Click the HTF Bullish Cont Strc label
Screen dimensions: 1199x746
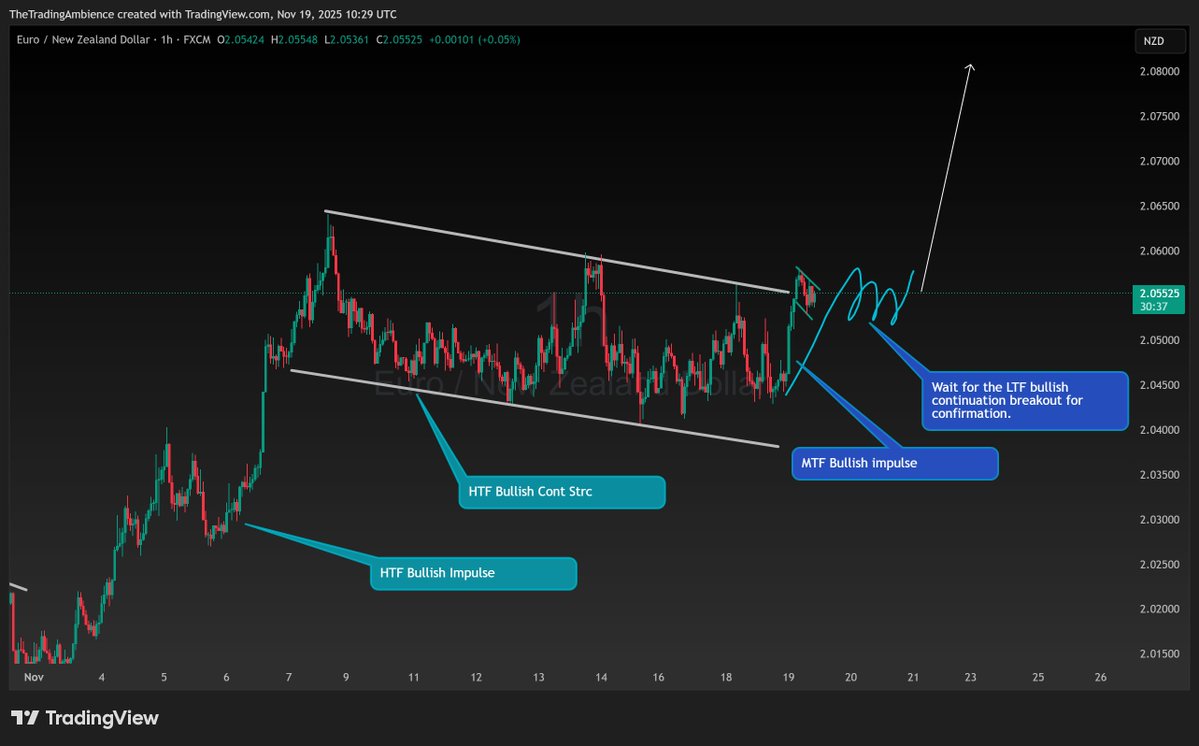pyautogui.click(x=561, y=492)
